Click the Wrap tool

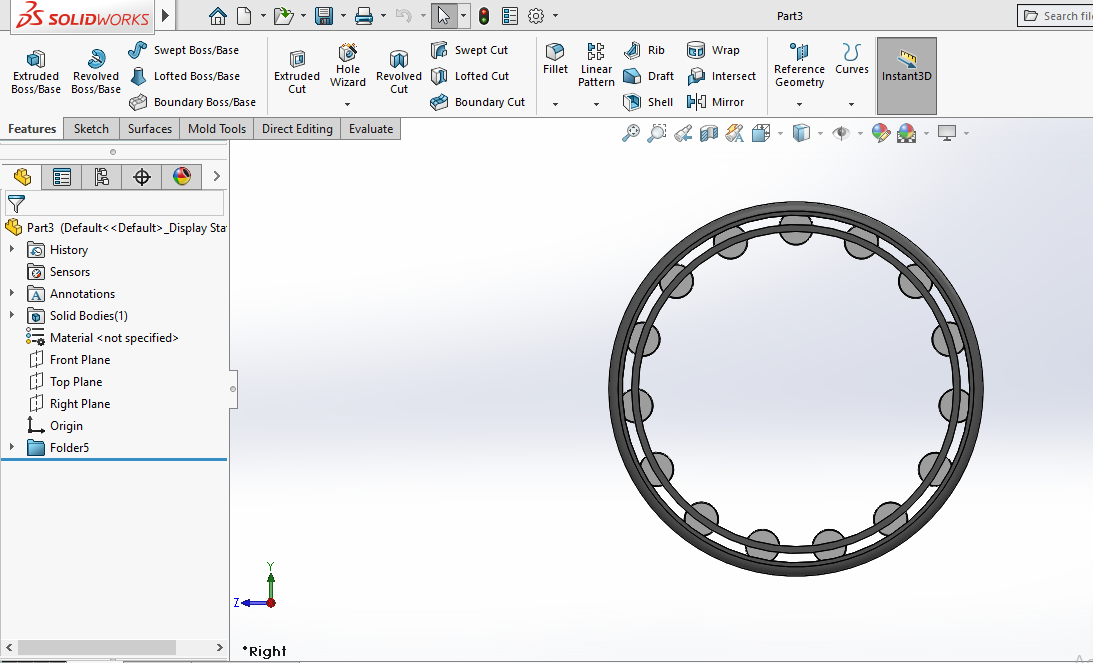[713, 50]
